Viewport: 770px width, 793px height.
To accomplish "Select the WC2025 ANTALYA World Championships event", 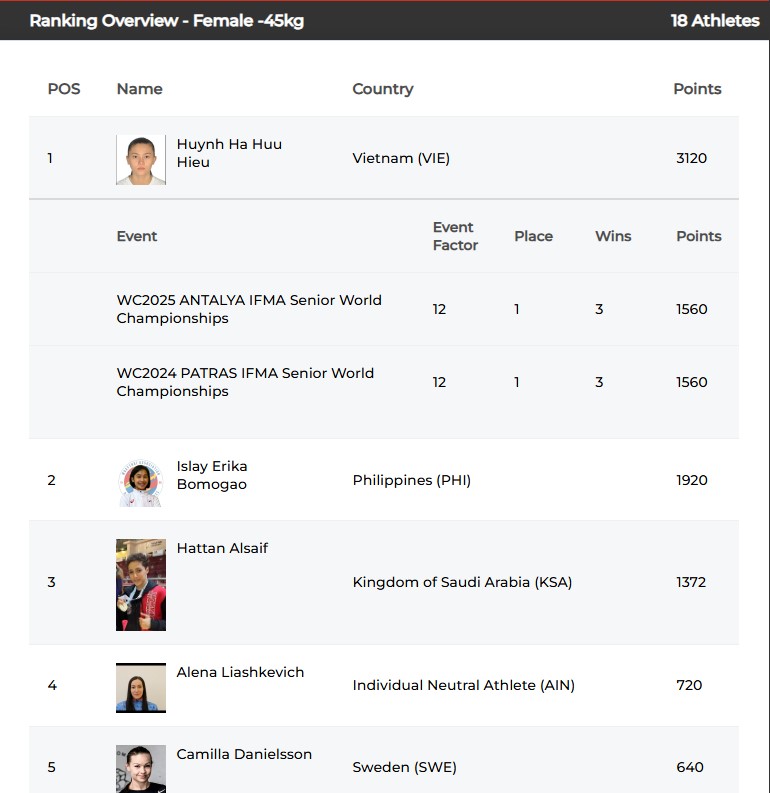I will (x=249, y=309).
